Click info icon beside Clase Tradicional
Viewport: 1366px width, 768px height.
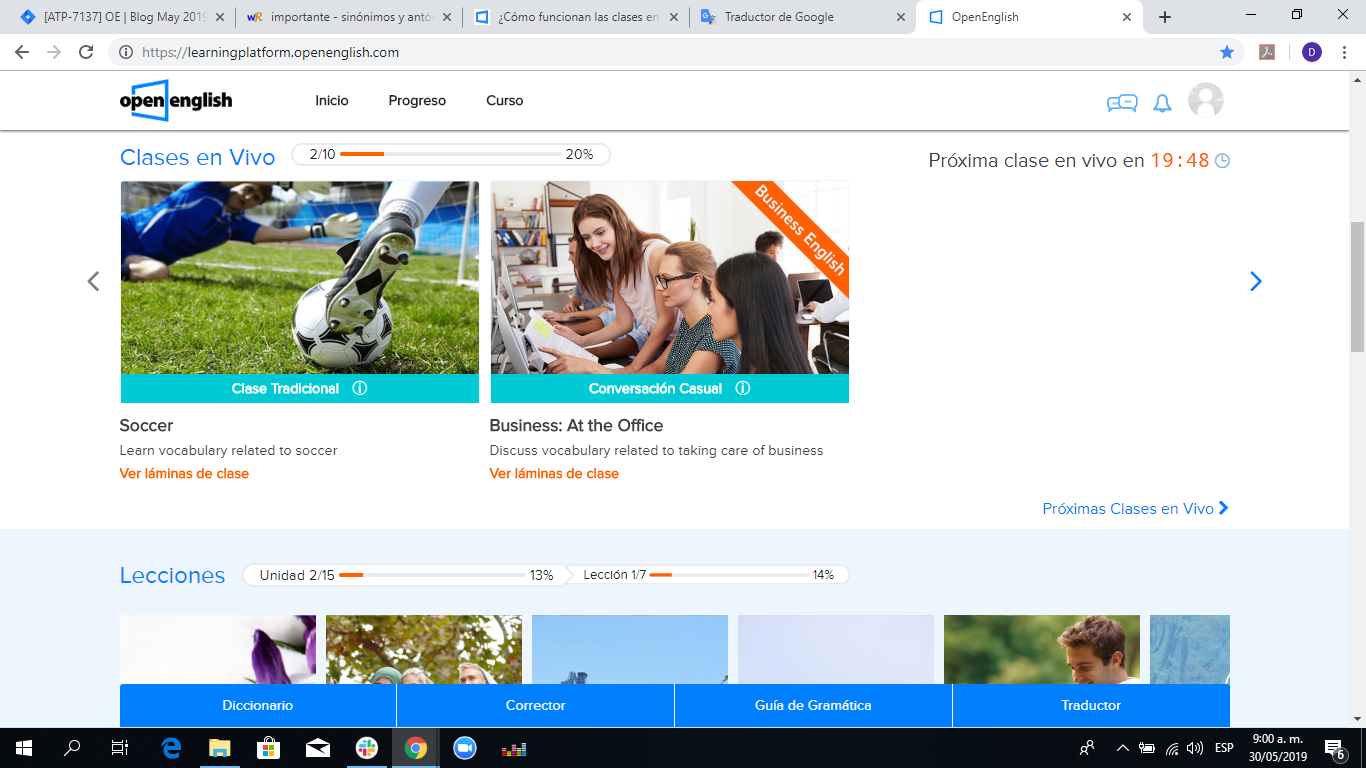tap(360, 388)
